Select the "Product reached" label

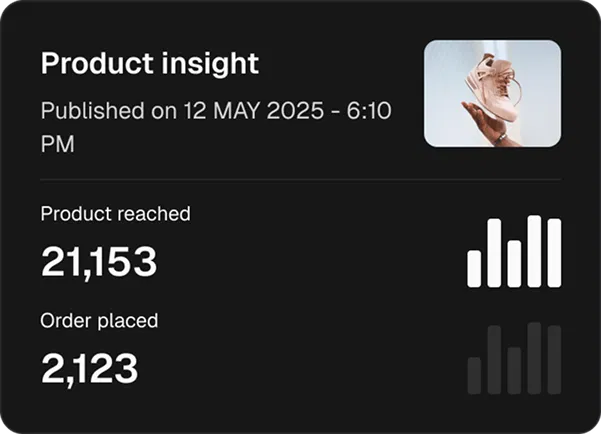point(115,213)
